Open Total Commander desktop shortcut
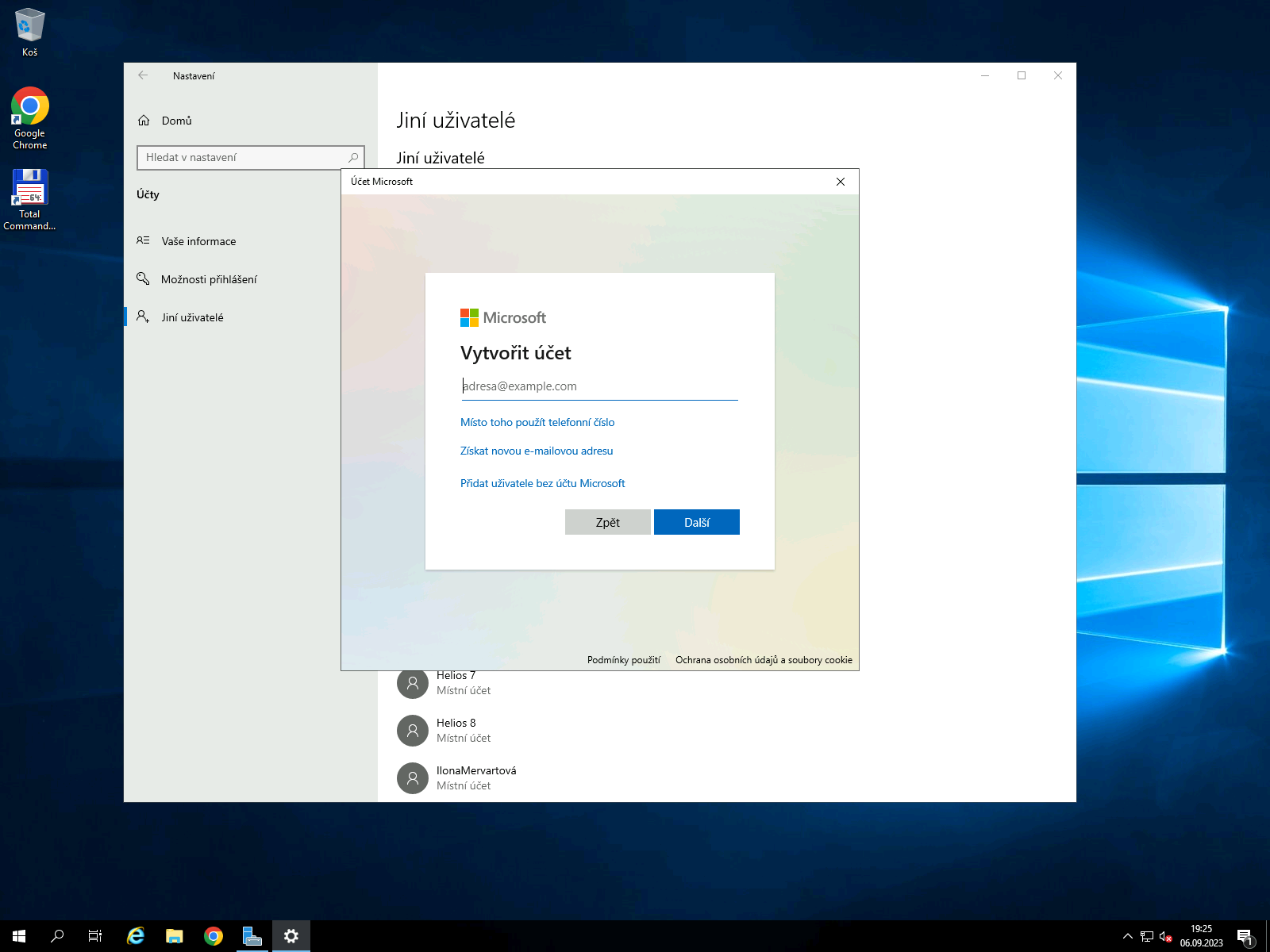1270x952 pixels. click(29, 189)
